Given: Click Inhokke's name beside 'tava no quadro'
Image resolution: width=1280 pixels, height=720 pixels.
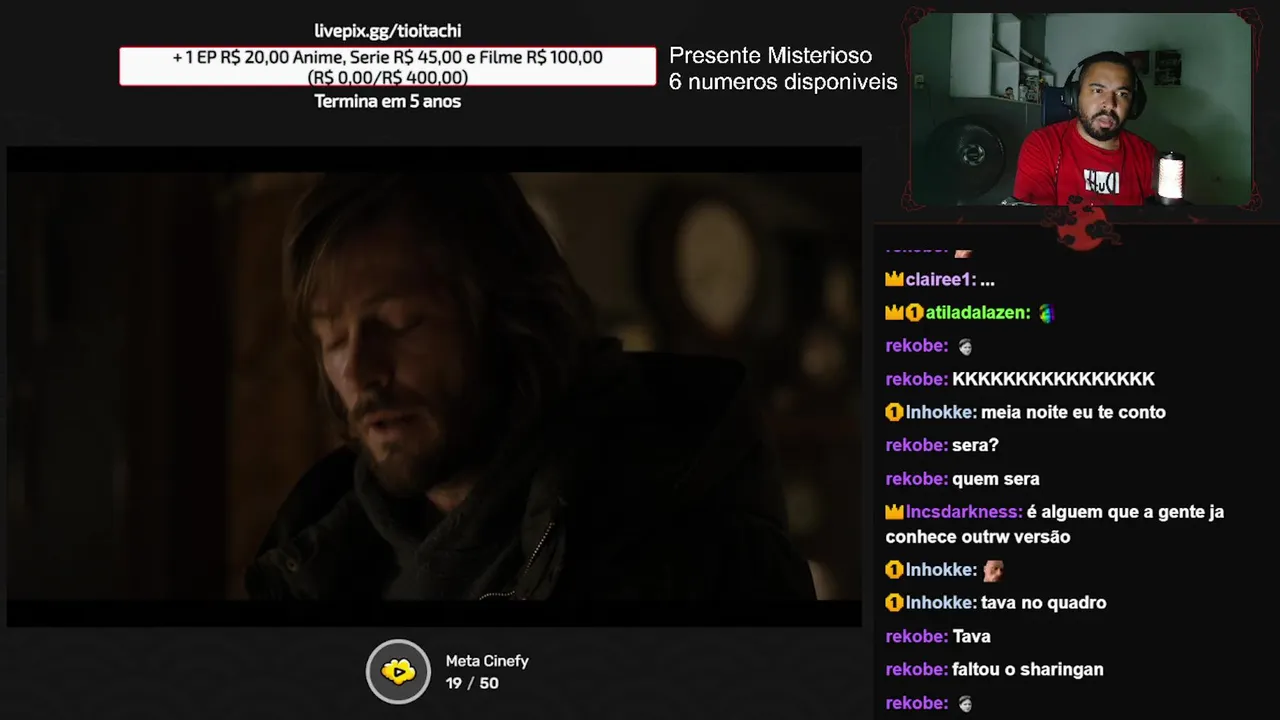Looking at the screenshot, I should [x=941, y=603].
